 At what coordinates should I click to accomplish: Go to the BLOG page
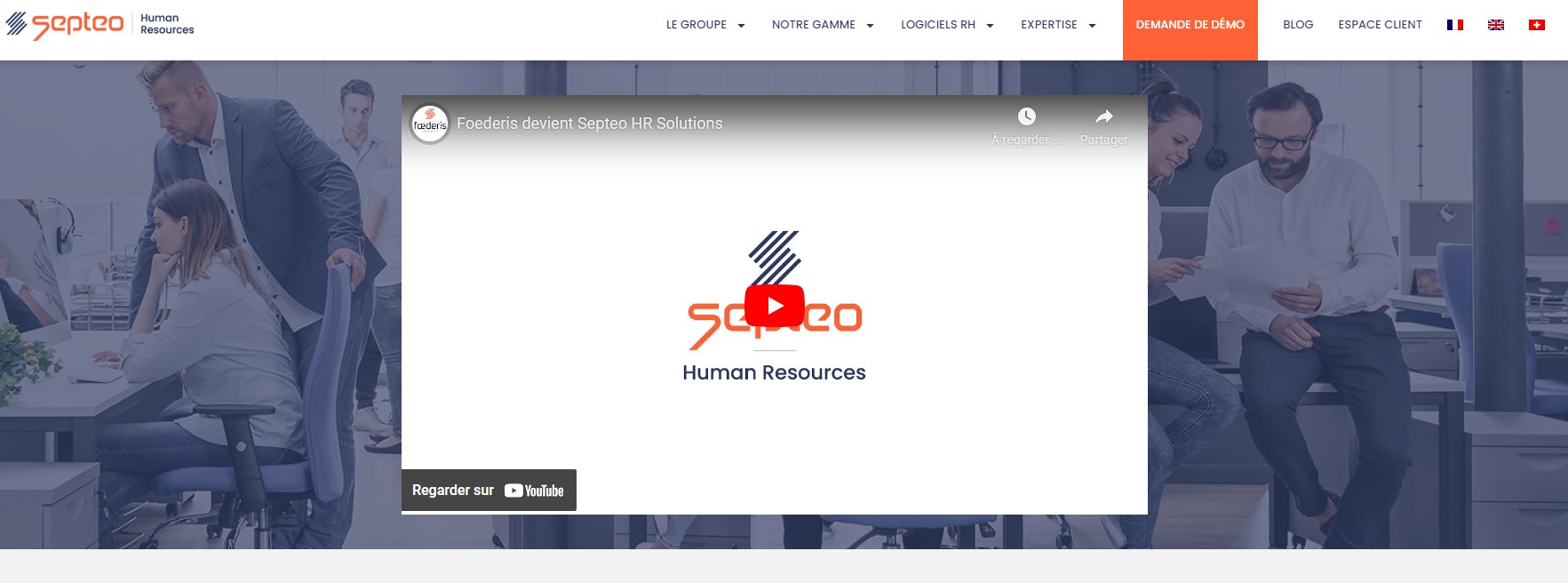click(x=1298, y=25)
